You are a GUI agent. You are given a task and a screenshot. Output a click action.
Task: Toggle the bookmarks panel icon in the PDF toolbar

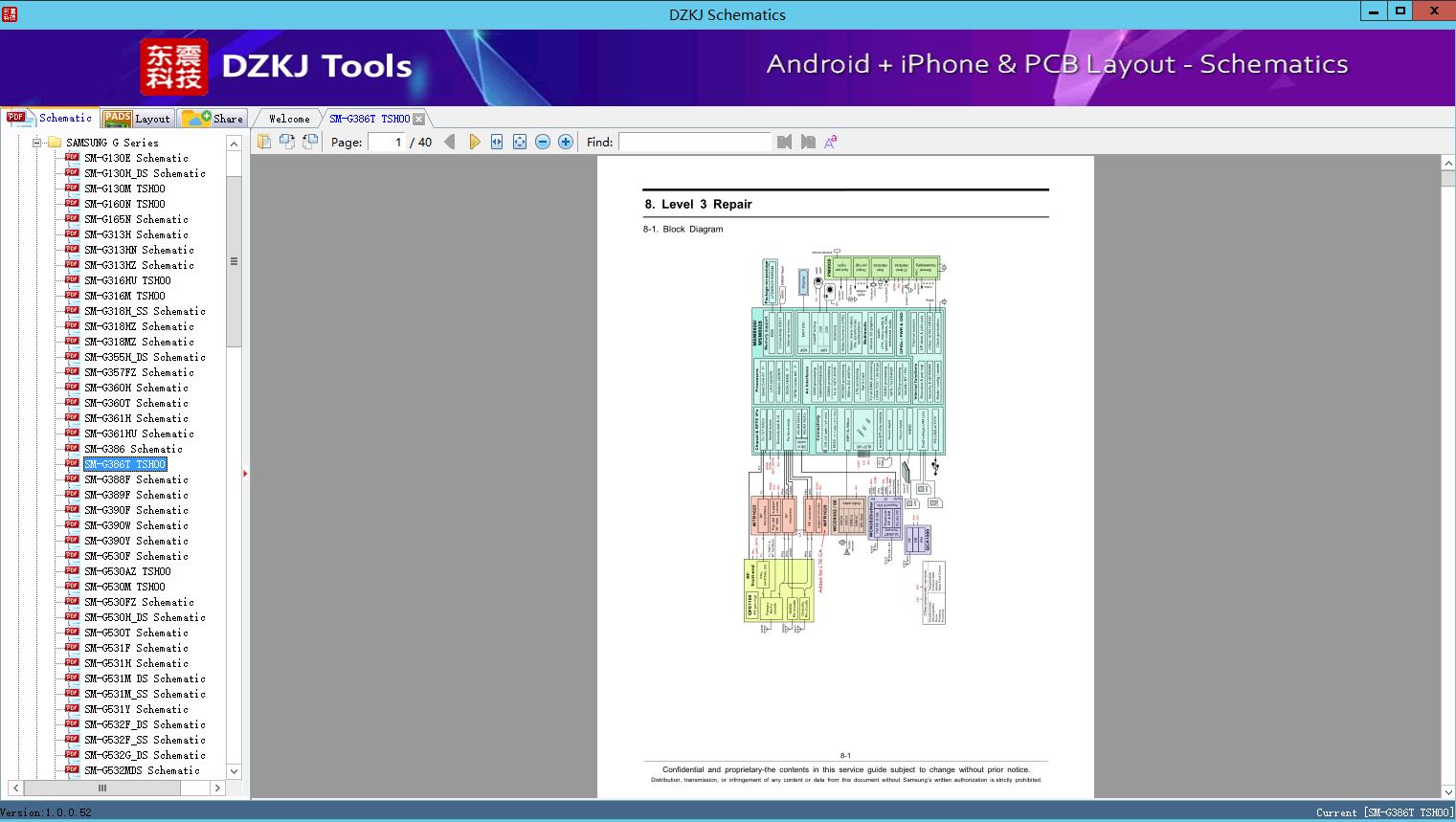click(263, 142)
